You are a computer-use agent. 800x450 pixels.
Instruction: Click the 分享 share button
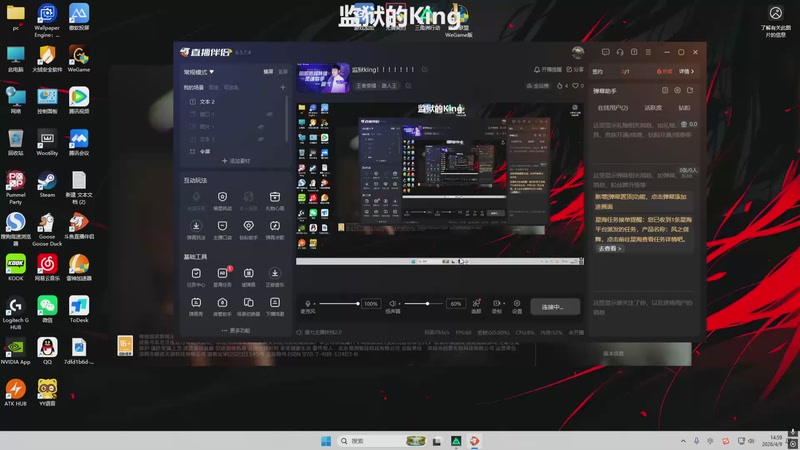point(575,69)
